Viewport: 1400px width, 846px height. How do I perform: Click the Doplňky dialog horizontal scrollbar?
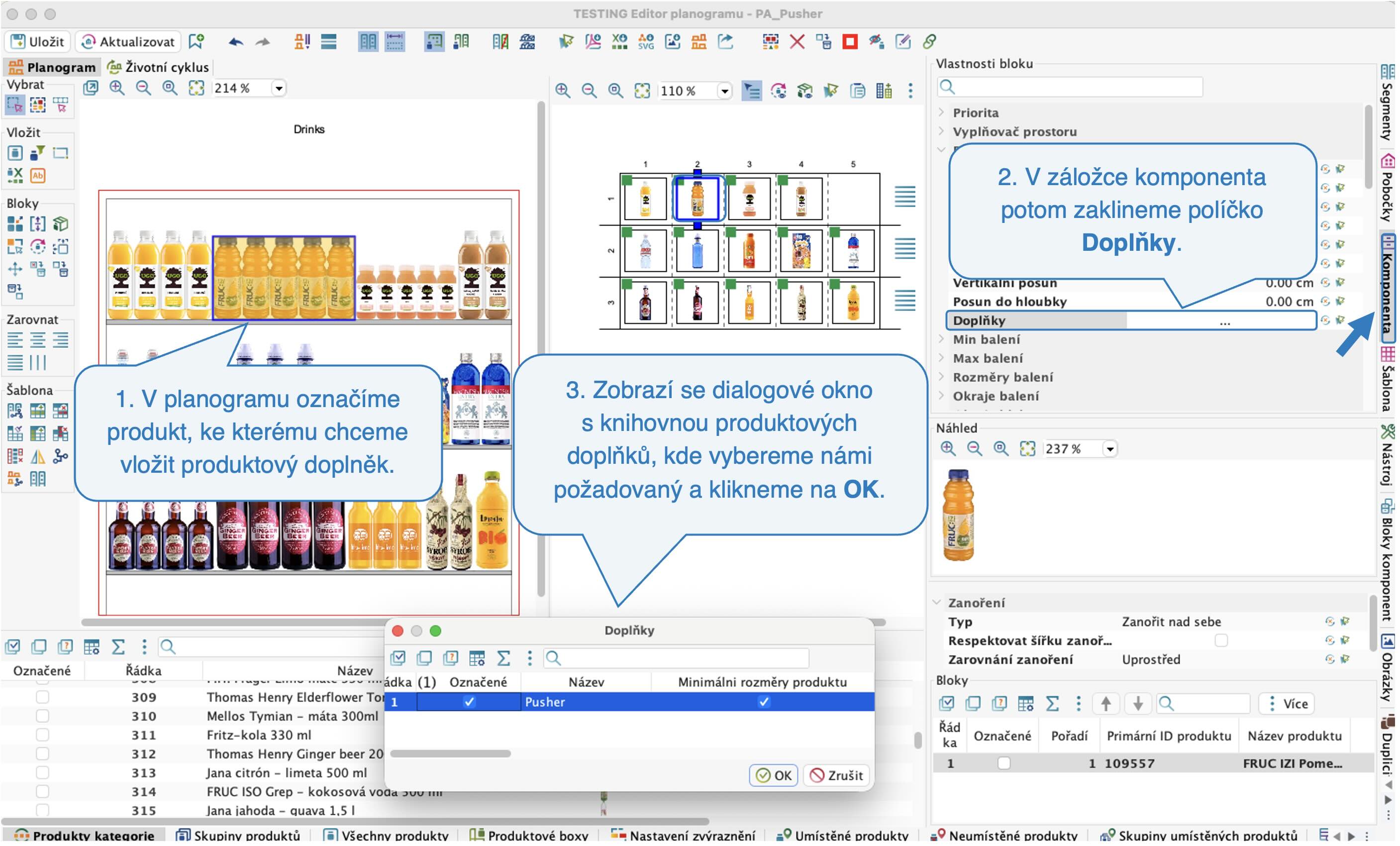[451, 753]
